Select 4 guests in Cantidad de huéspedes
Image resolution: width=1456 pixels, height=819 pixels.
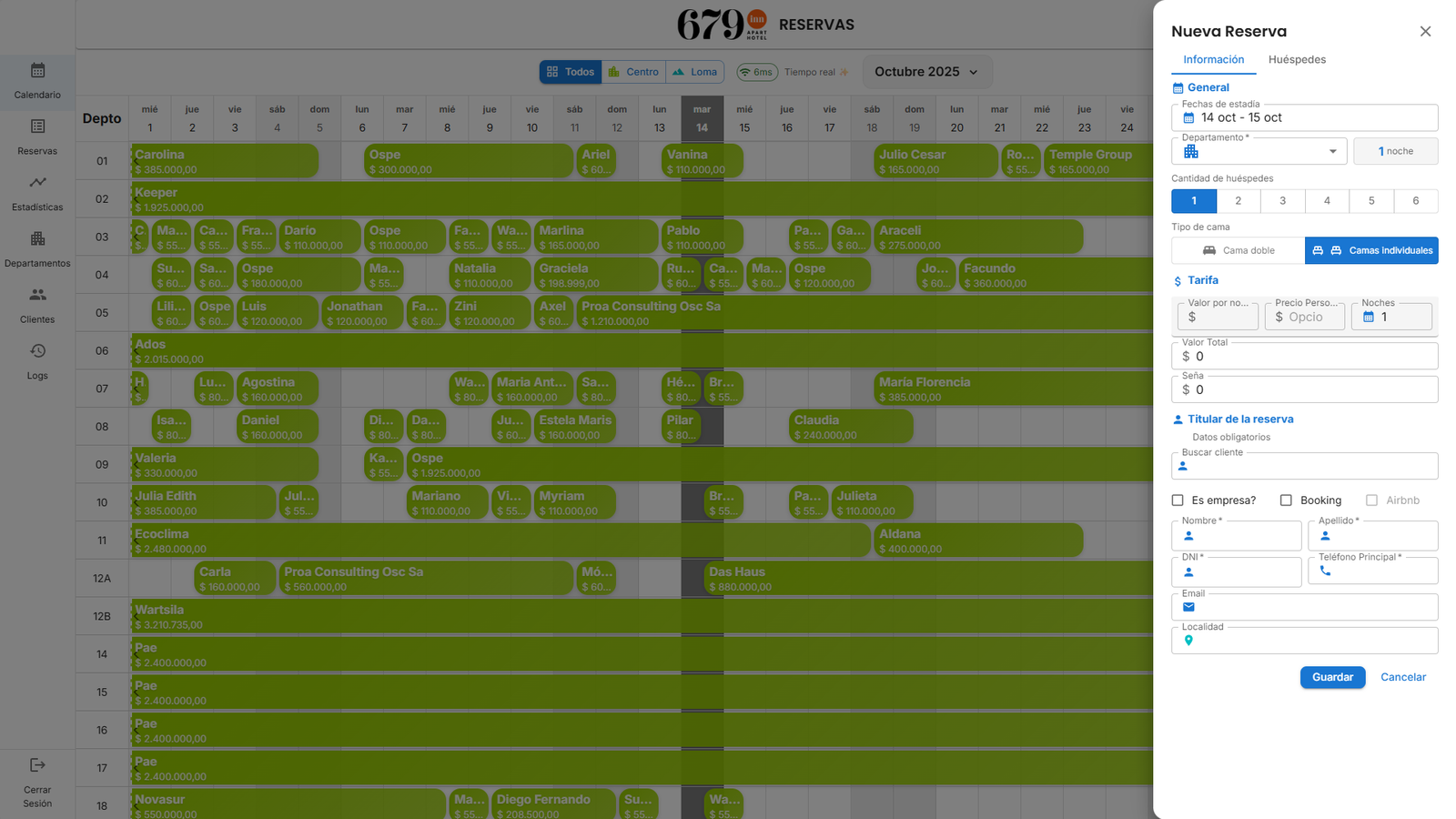click(1327, 201)
